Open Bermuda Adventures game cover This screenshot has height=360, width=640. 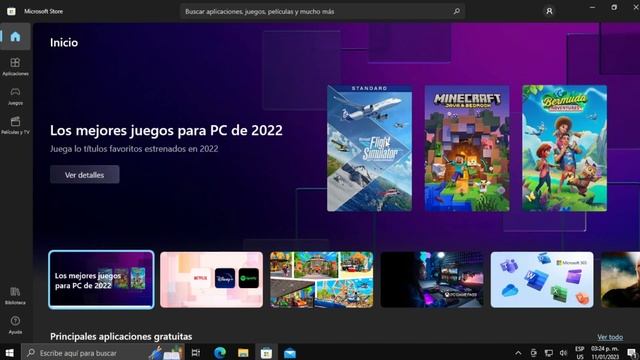(x=564, y=148)
